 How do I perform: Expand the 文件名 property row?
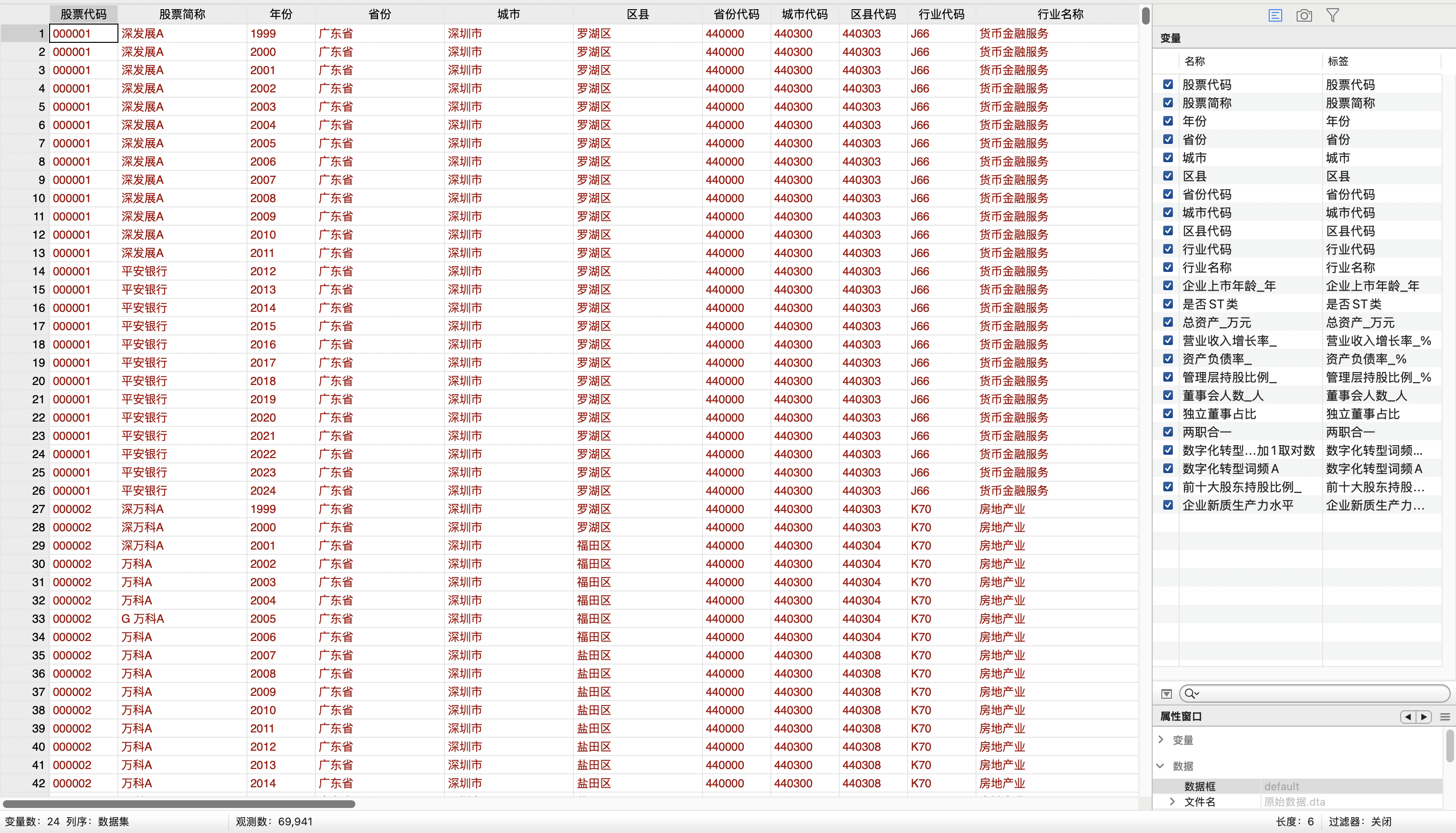[x=1172, y=802]
